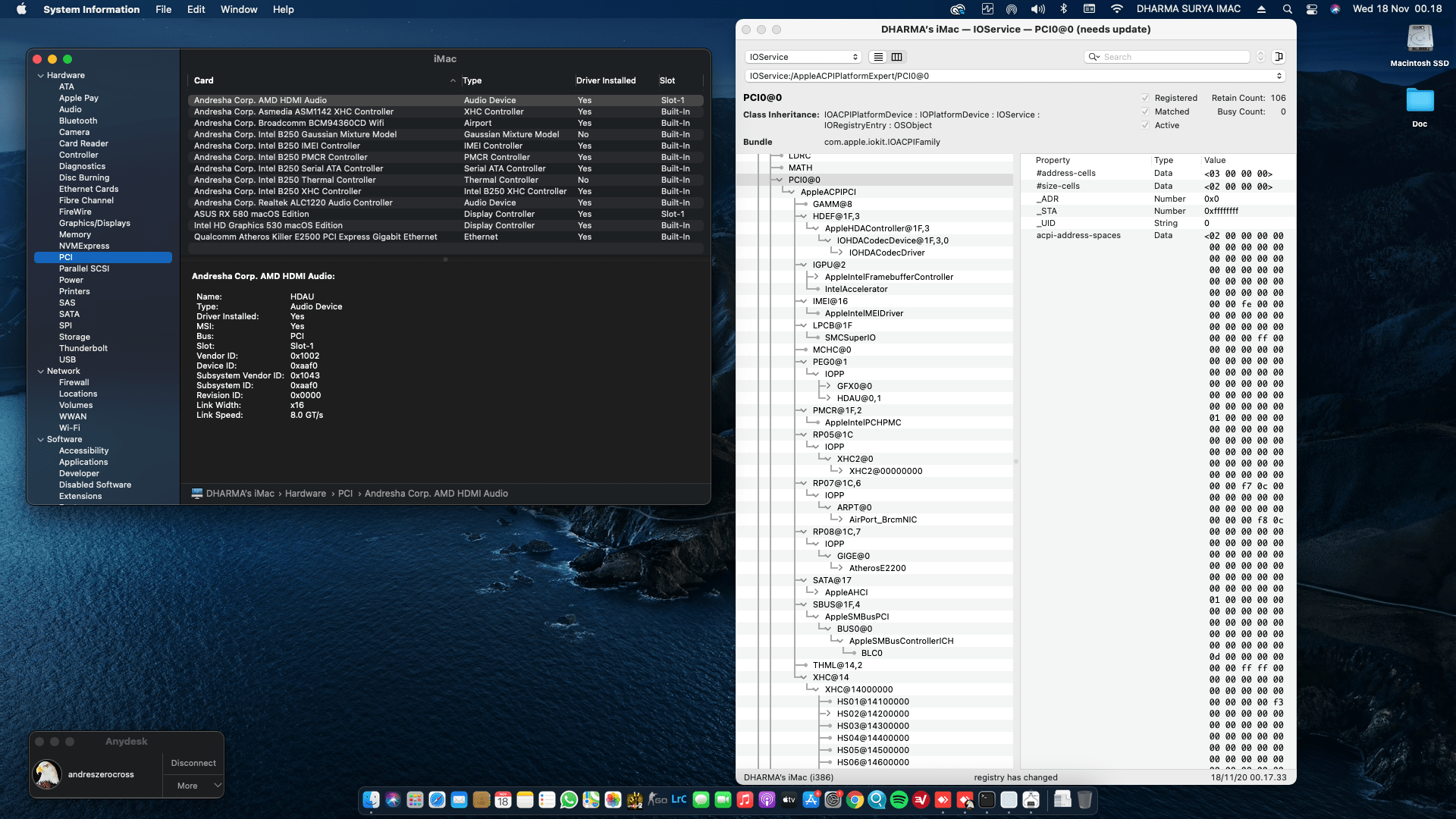Open the File menu
The height and width of the screenshot is (819, 1456).
coord(163,9)
